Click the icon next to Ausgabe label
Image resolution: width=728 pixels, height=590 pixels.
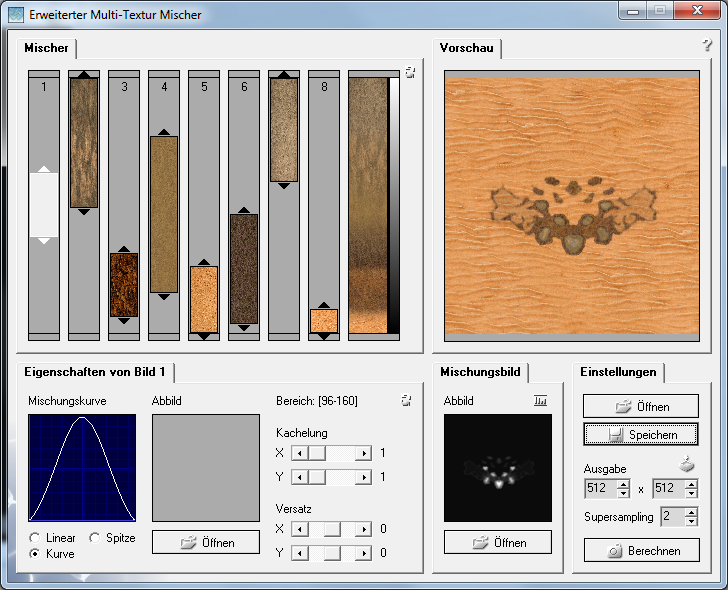(686, 464)
